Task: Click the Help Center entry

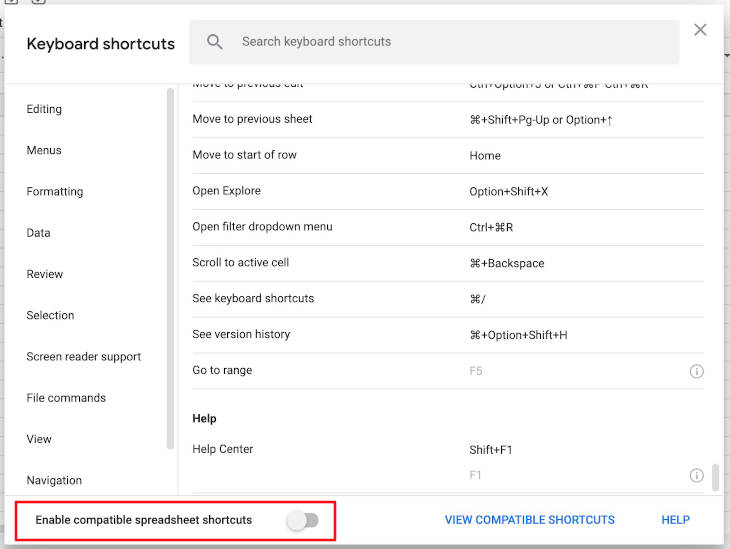Action: pos(448,462)
